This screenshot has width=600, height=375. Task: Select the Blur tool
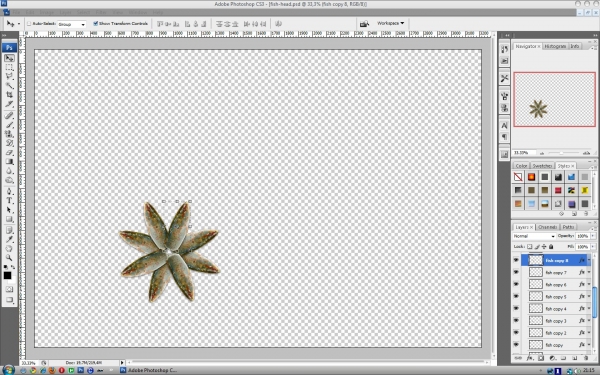pyautogui.click(x=9, y=171)
